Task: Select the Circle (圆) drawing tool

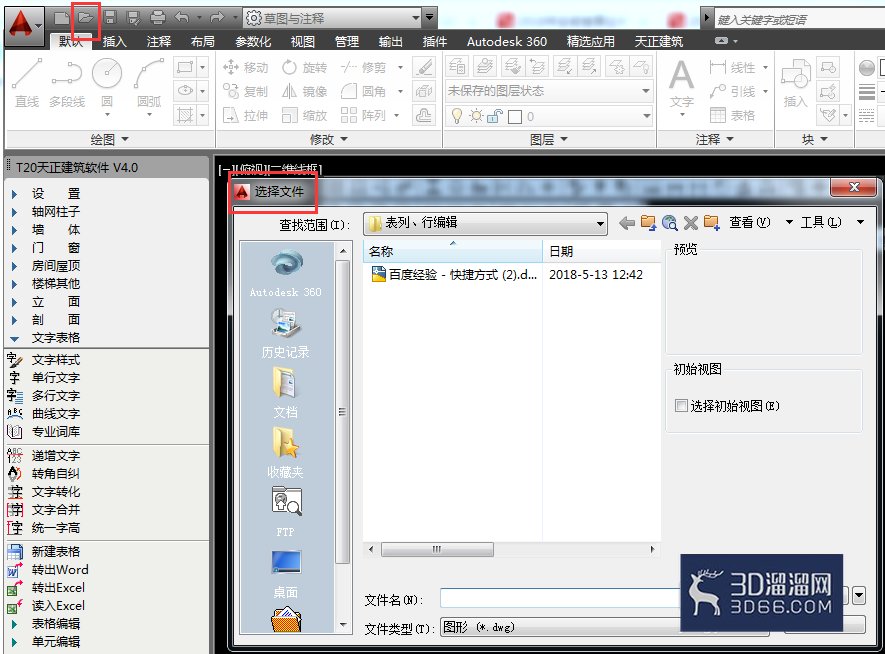Action: tap(107, 82)
